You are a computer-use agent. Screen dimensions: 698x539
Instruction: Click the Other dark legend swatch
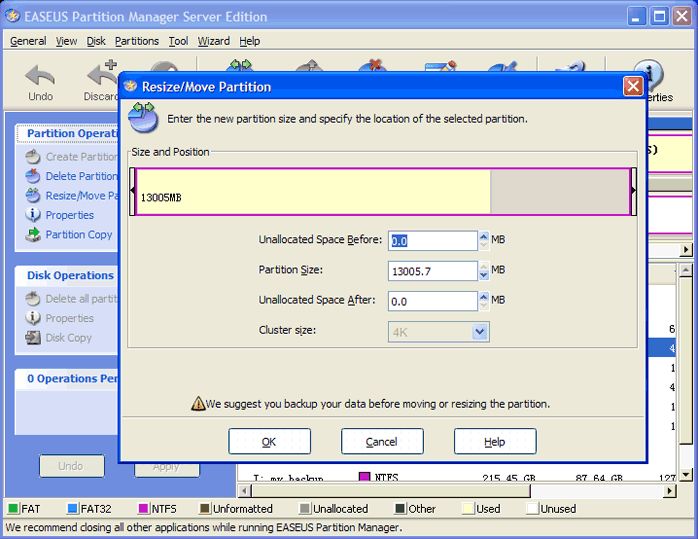pyautogui.click(x=400, y=508)
